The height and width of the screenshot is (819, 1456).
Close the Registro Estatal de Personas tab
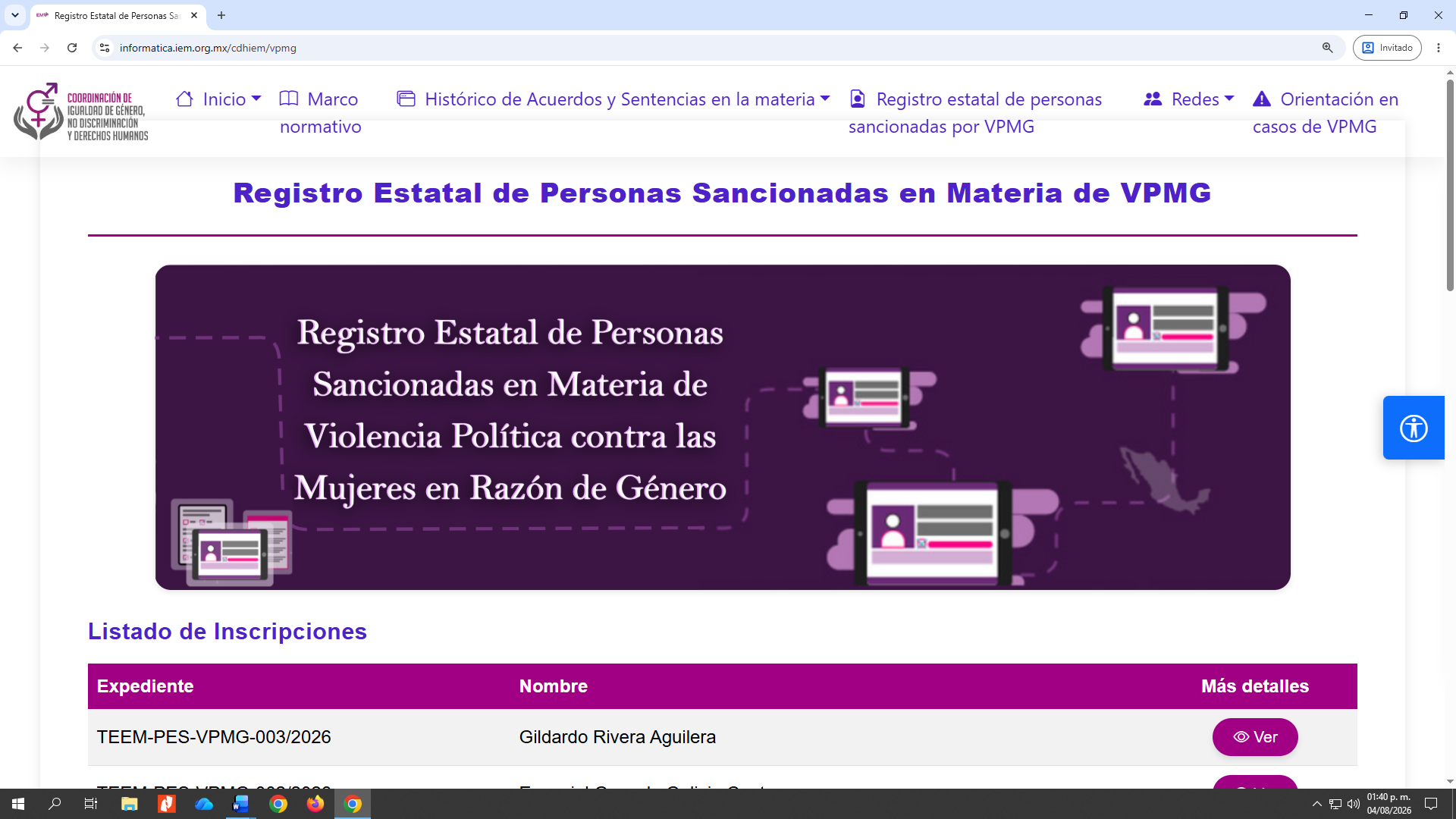194,15
